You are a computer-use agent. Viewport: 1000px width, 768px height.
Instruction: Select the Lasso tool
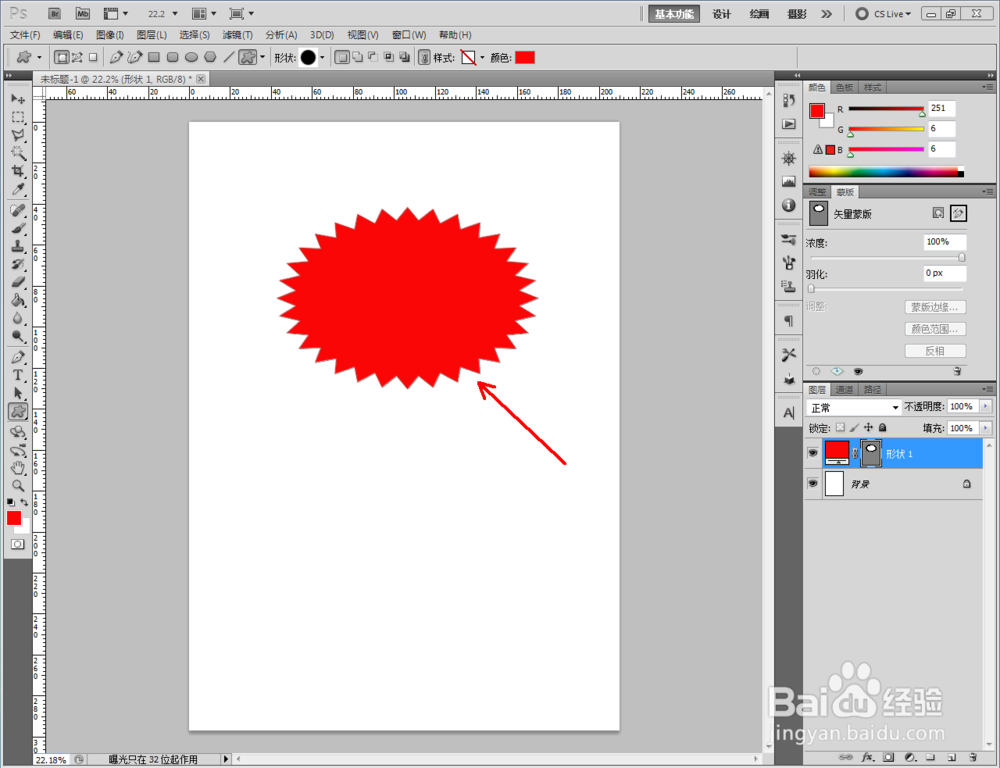pyautogui.click(x=18, y=135)
